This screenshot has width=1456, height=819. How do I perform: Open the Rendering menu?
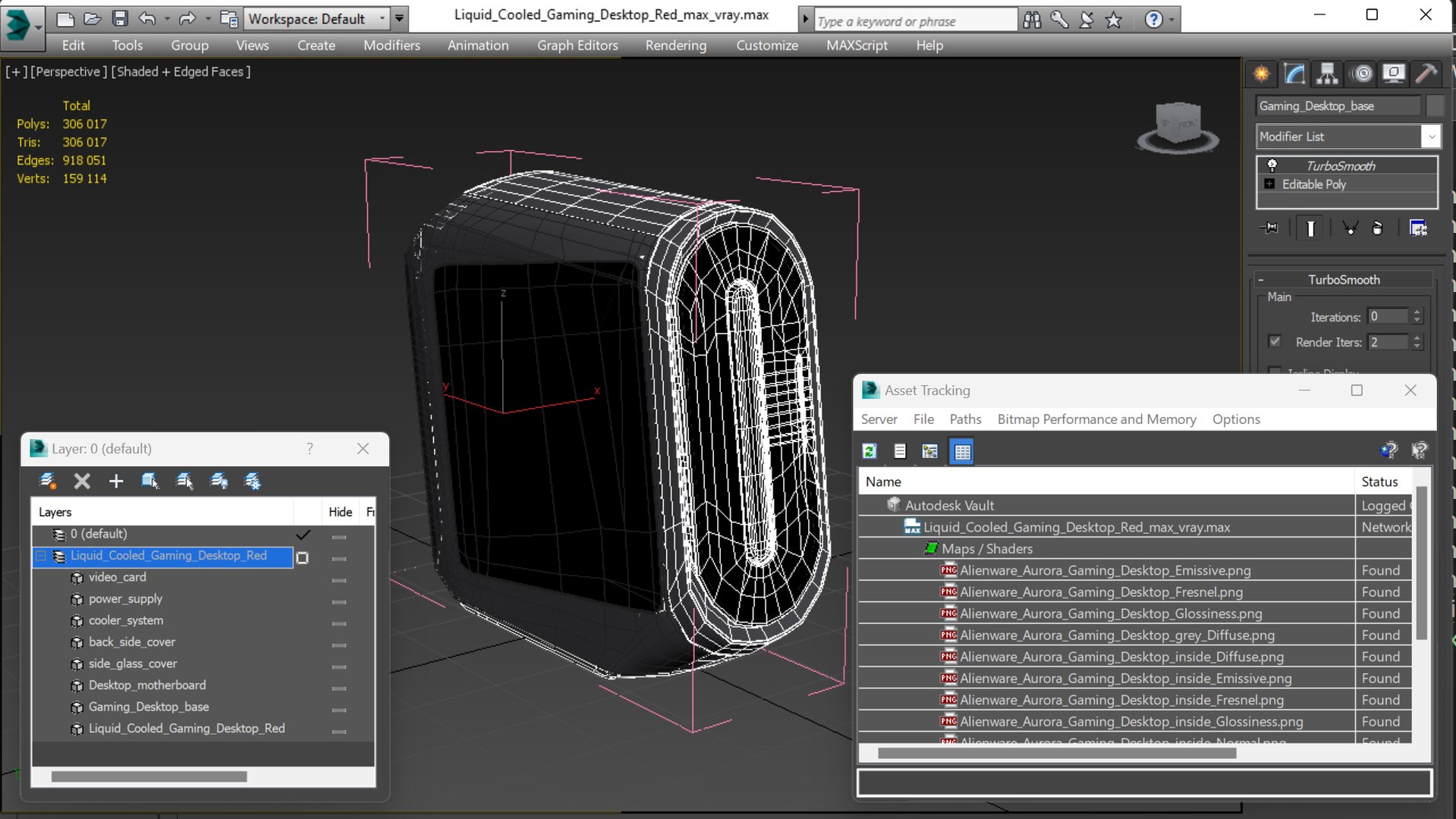click(x=676, y=45)
